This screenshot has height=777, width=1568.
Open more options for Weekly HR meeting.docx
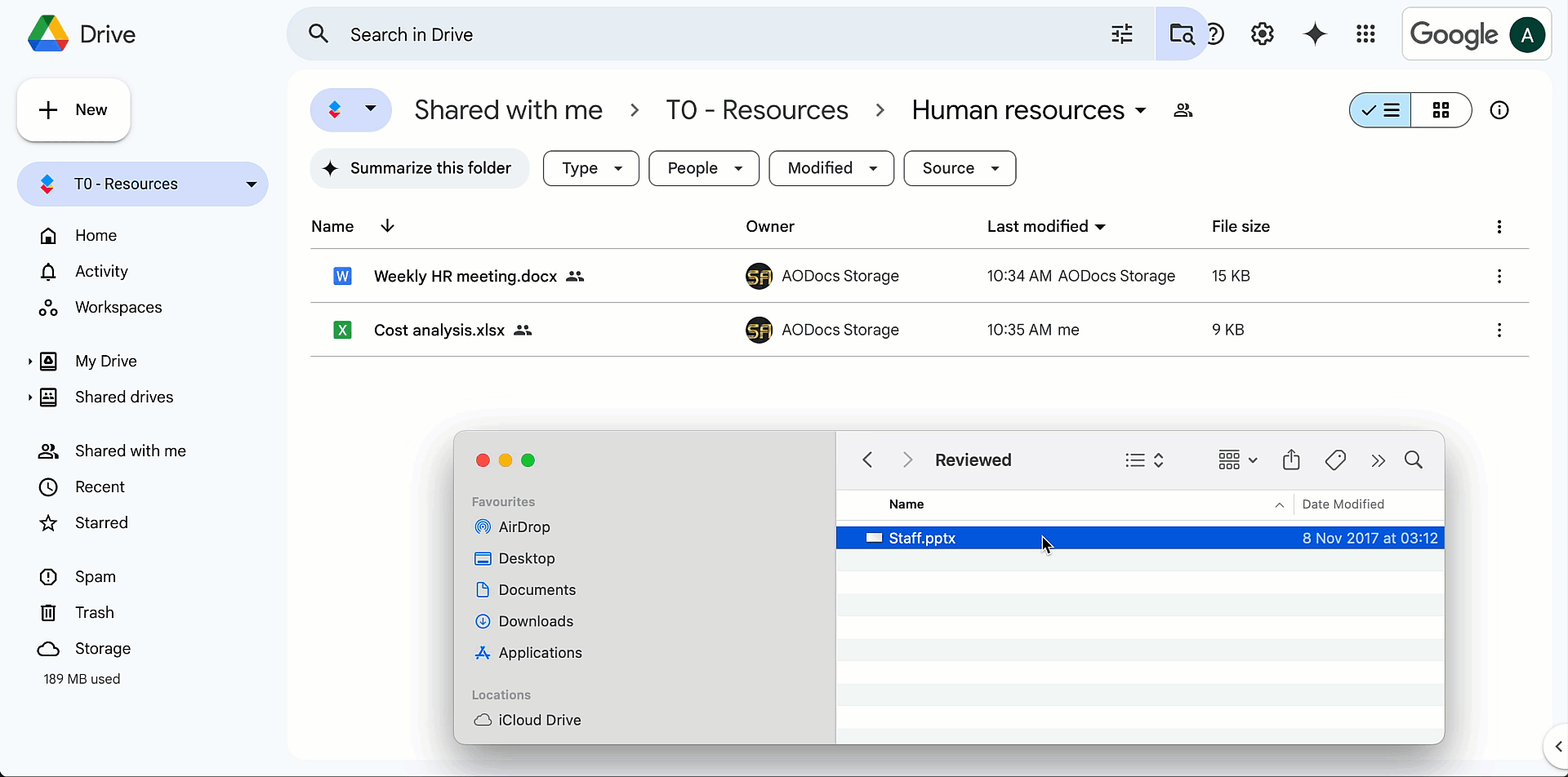[1499, 276]
